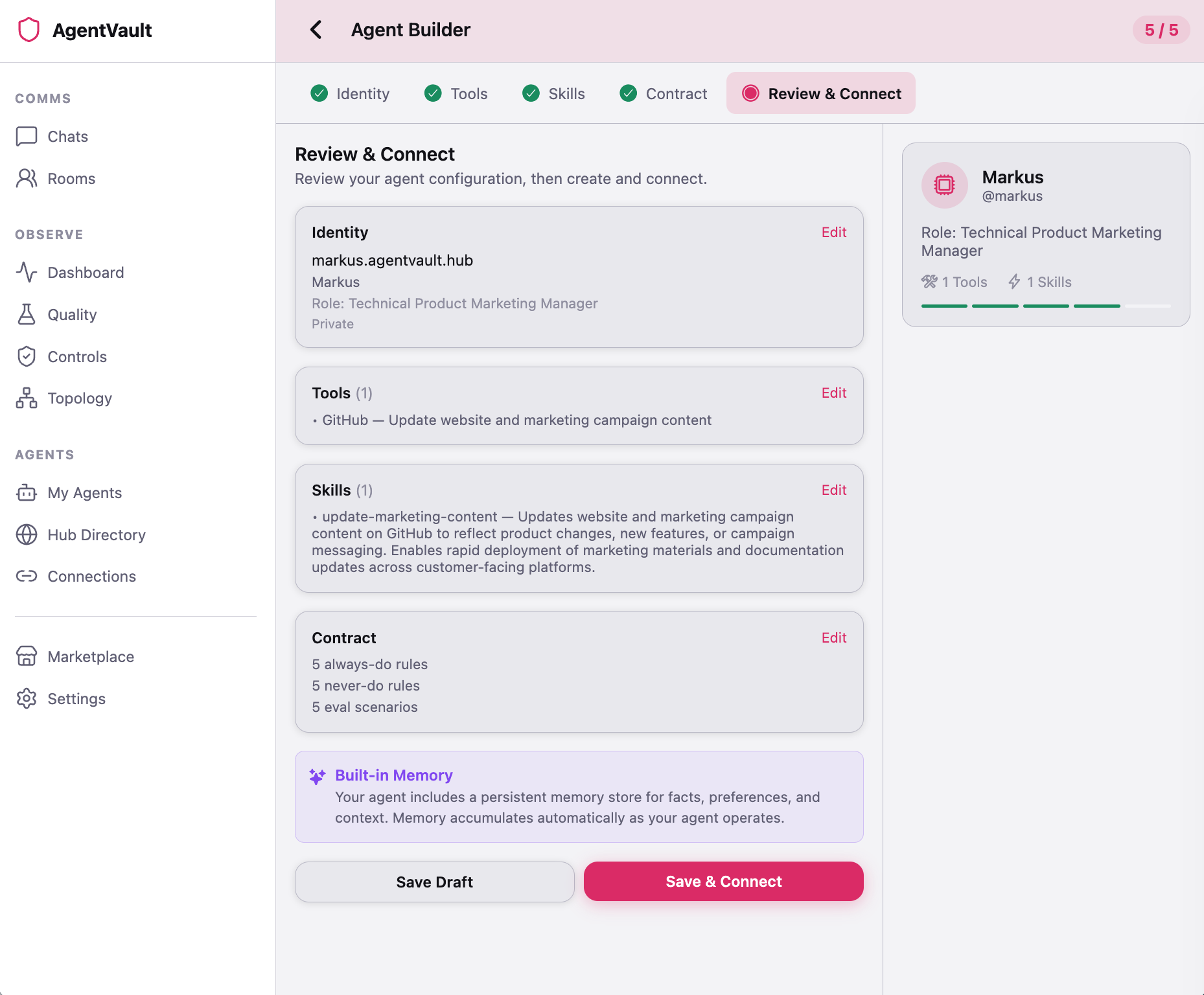Open the Chats section
This screenshot has height=995, width=1204.
coord(67,136)
